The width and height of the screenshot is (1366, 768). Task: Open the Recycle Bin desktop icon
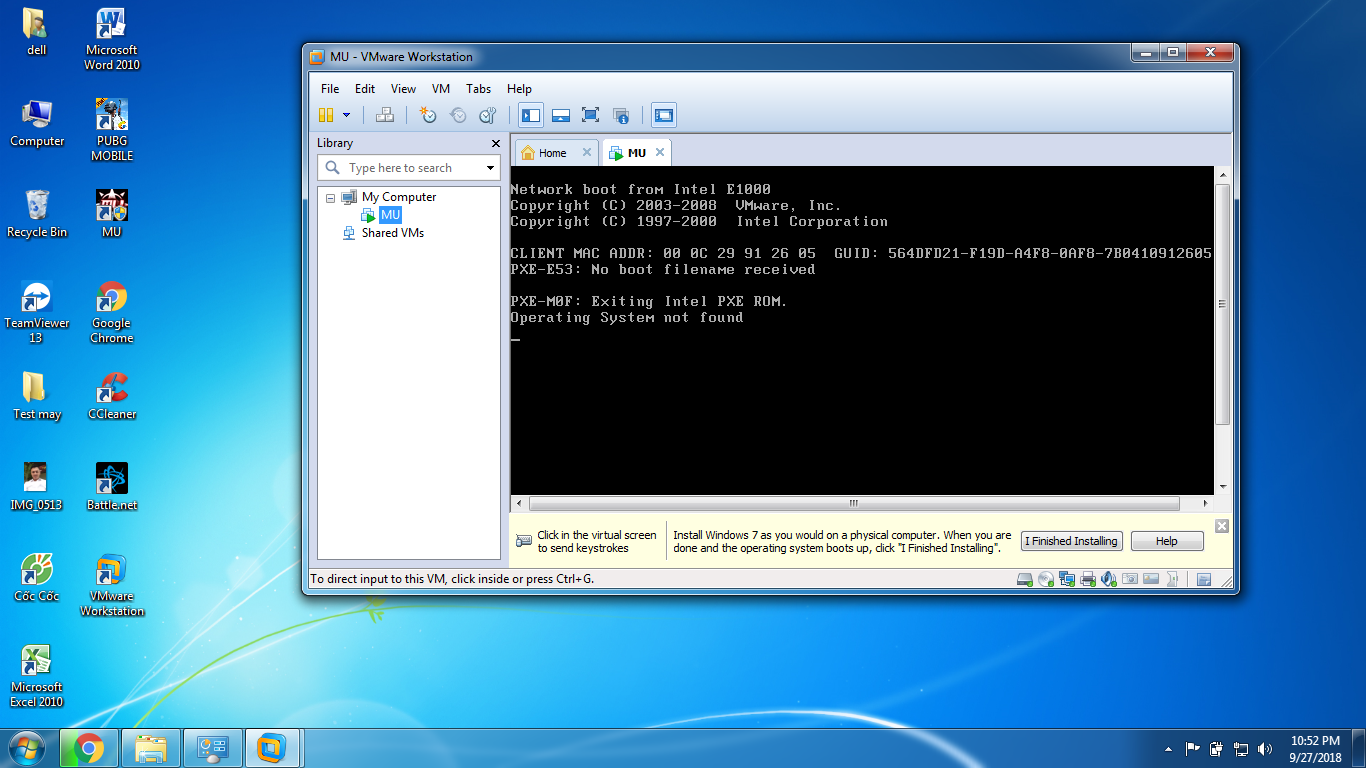pos(37,214)
